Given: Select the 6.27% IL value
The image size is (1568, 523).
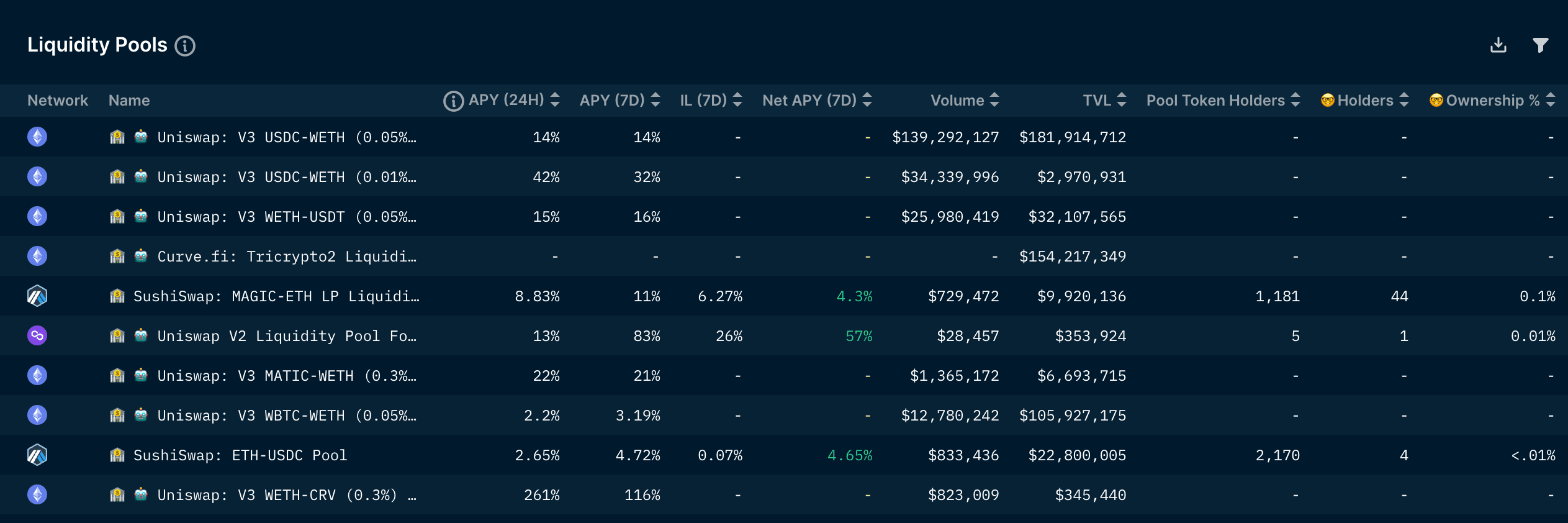Looking at the screenshot, I should coord(720,296).
